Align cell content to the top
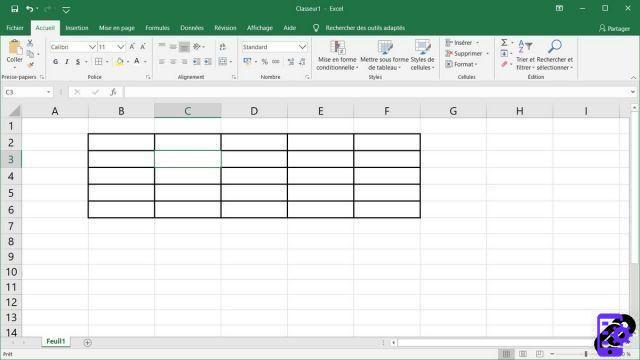 pos(162,47)
